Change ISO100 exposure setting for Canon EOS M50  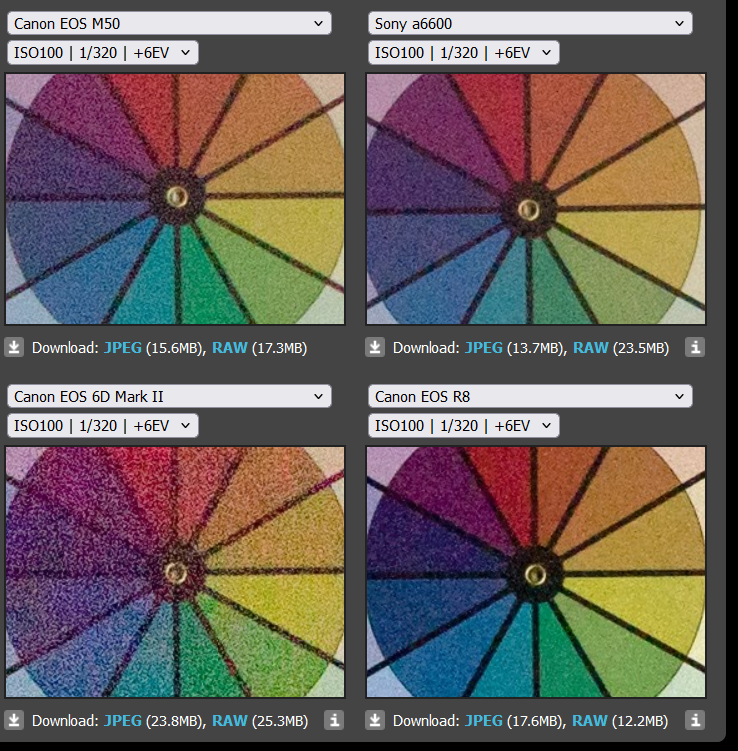coord(102,53)
